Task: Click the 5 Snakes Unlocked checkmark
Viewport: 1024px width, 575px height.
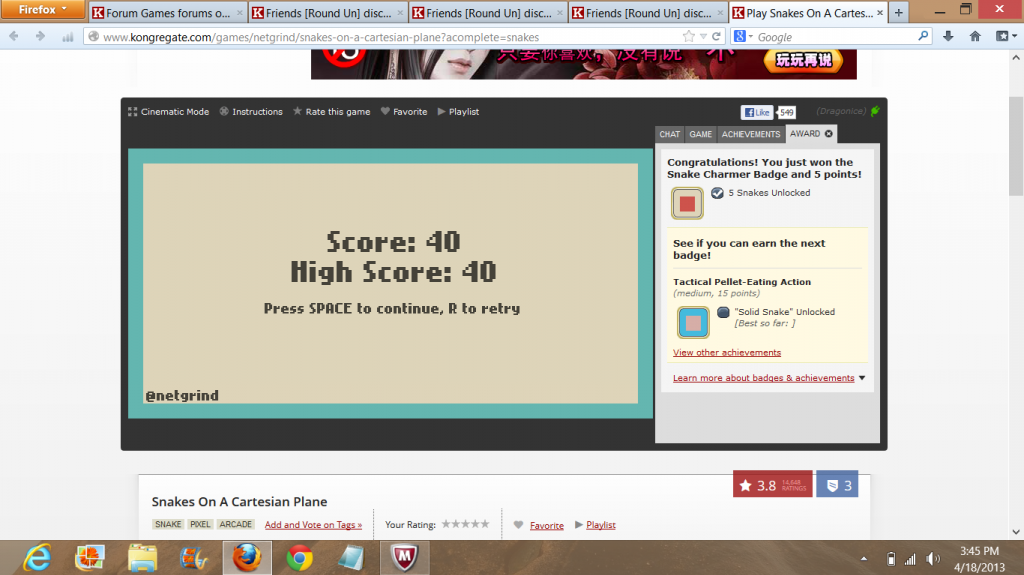Action: (x=717, y=193)
